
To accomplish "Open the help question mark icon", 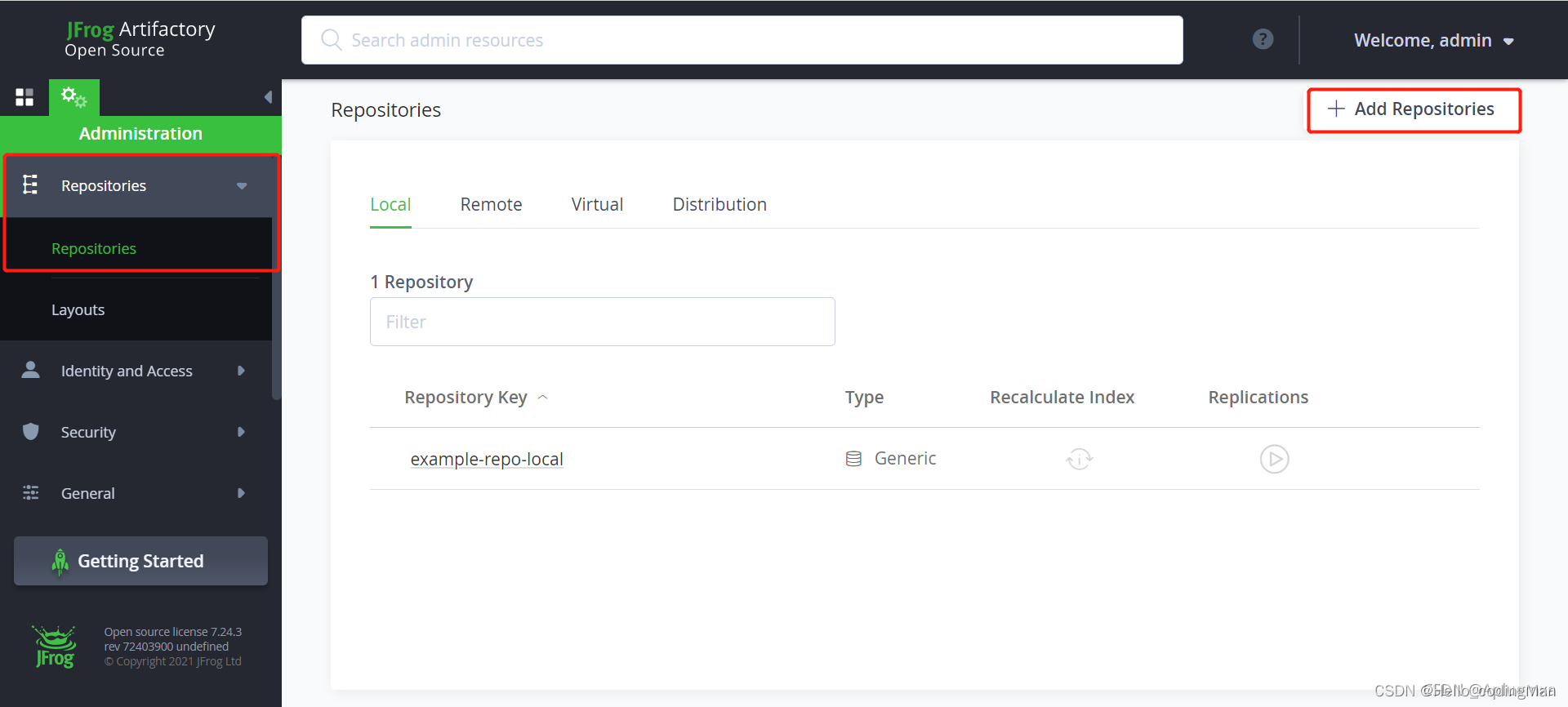I will coord(1263,39).
